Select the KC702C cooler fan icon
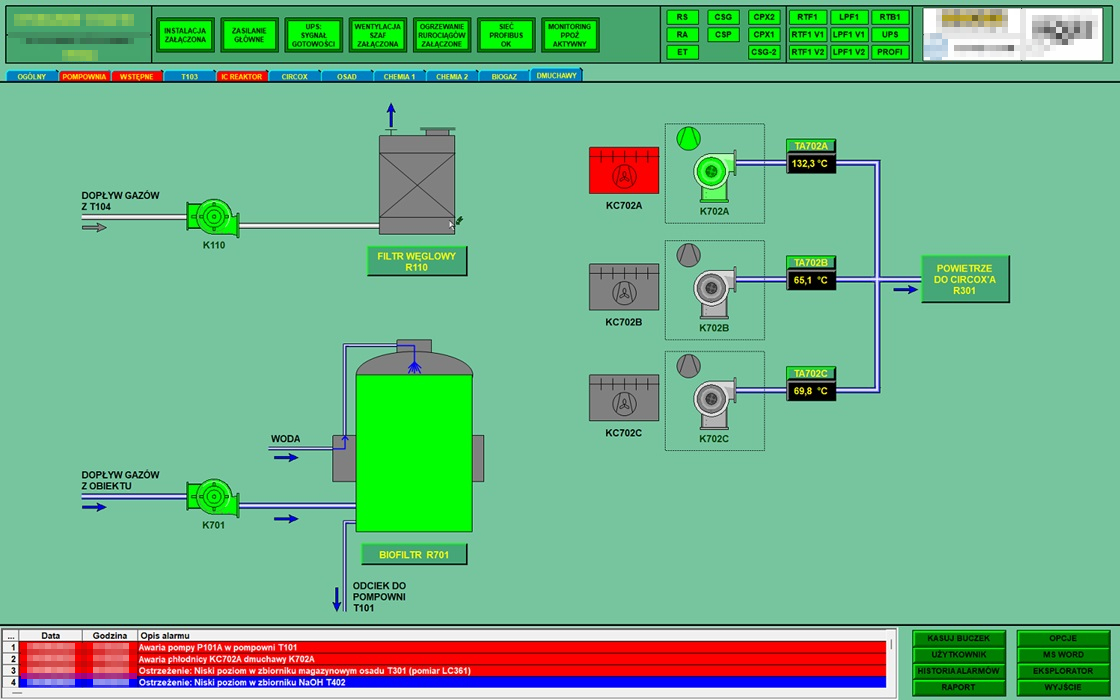The image size is (1120, 700). pos(624,399)
